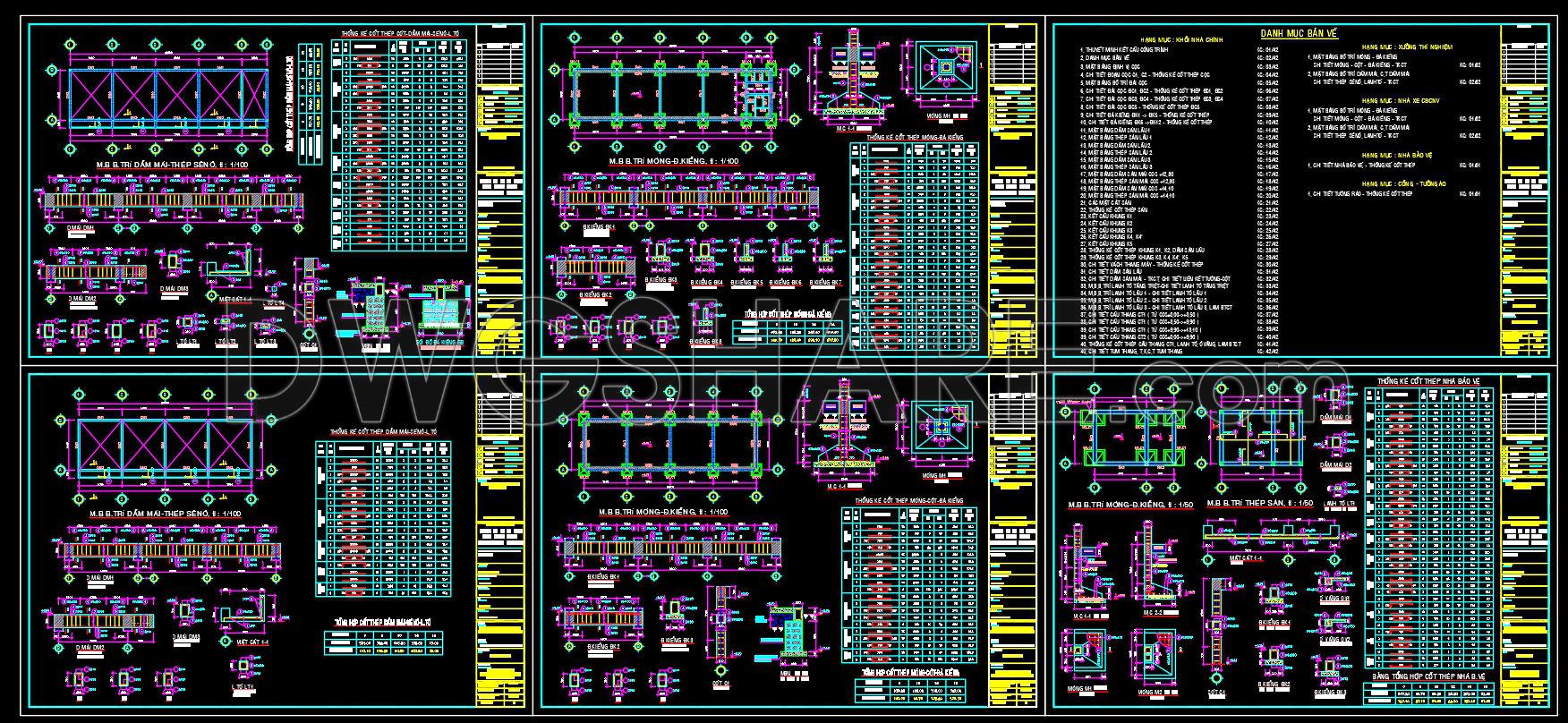The height and width of the screenshot is (723, 1568).
Task: Select the "MẶT CẮT 1-1" label in guardhouse sheet
Action: [x=1245, y=557]
